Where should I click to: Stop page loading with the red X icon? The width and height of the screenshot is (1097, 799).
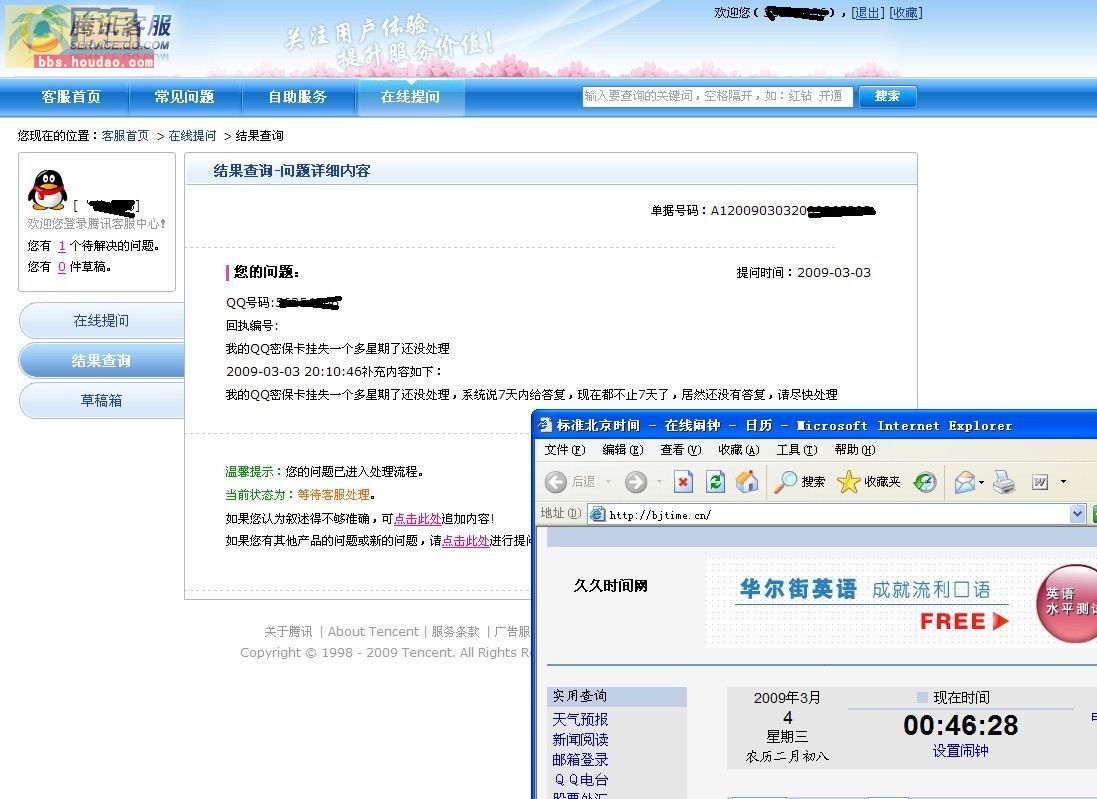[x=684, y=482]
